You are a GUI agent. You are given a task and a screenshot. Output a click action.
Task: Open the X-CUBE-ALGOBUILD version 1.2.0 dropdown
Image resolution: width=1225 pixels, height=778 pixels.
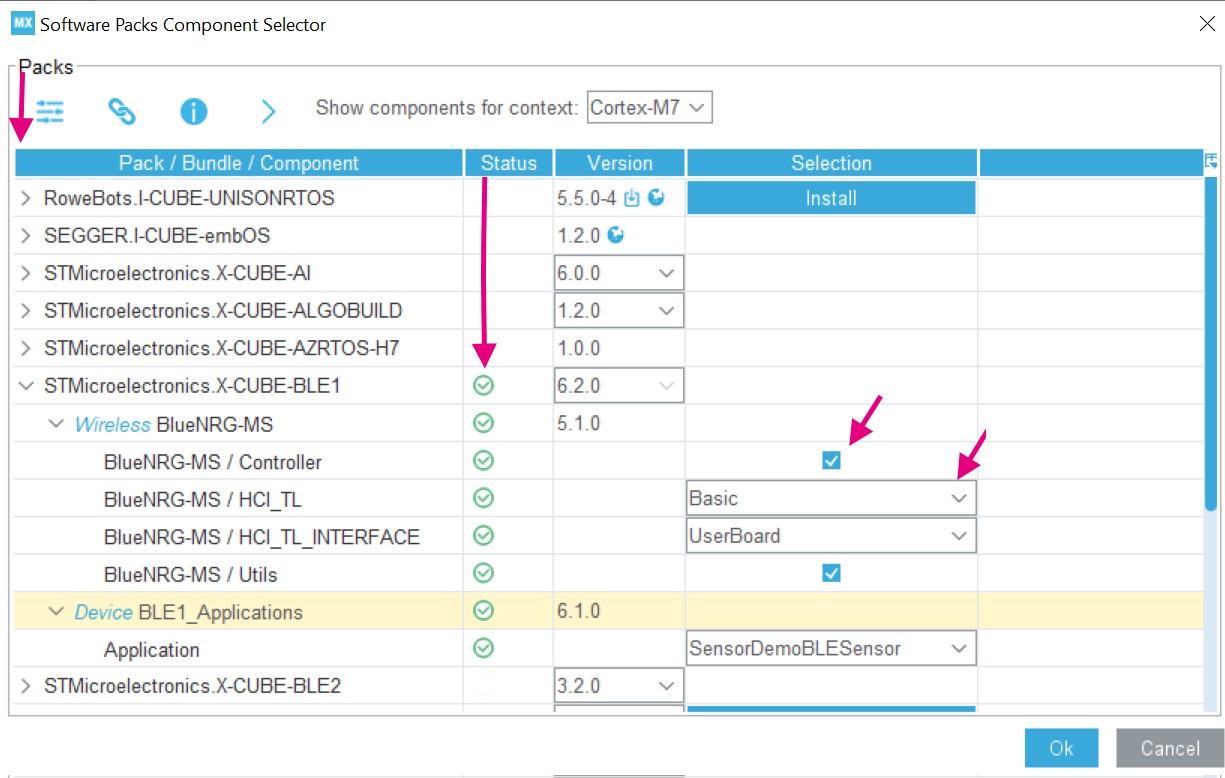619,310
